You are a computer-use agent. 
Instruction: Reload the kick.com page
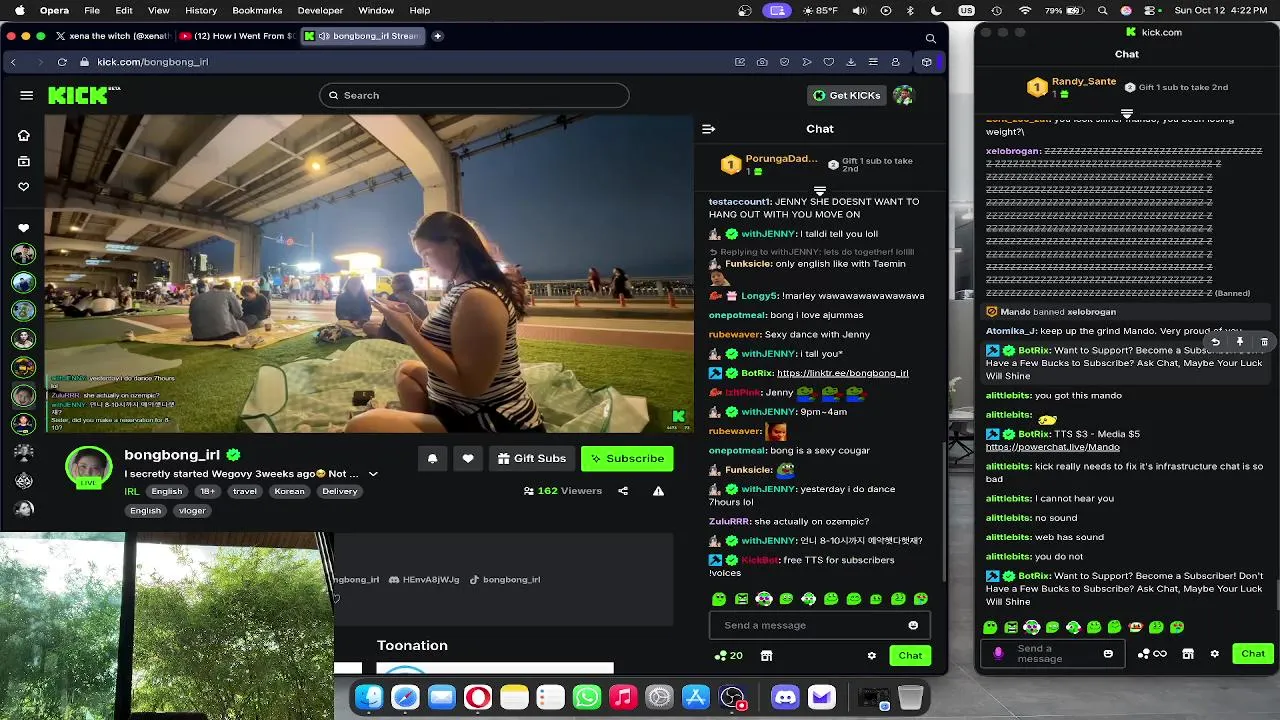pyautogui.click(x=62, y=62)
